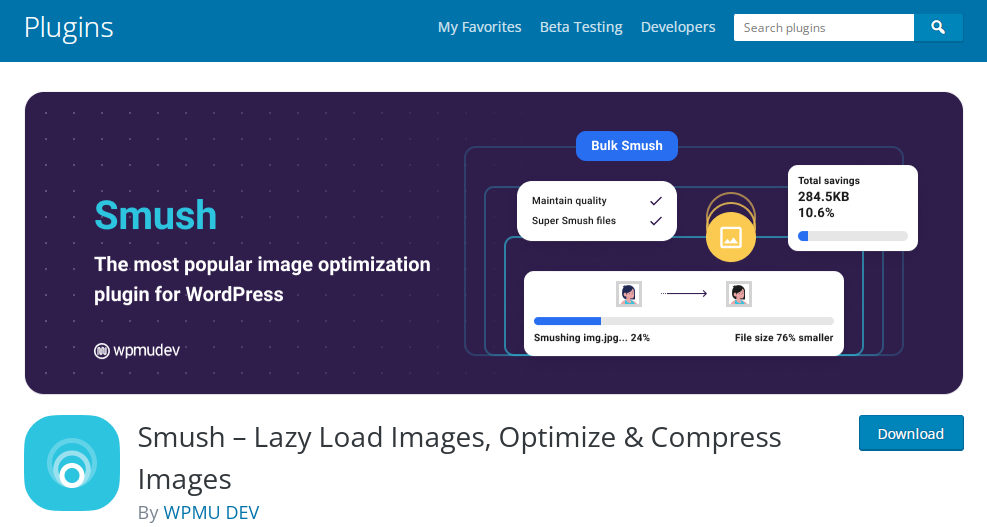Click the search magnifier icon button
The image size is (987, 527).
pos(938,28)
